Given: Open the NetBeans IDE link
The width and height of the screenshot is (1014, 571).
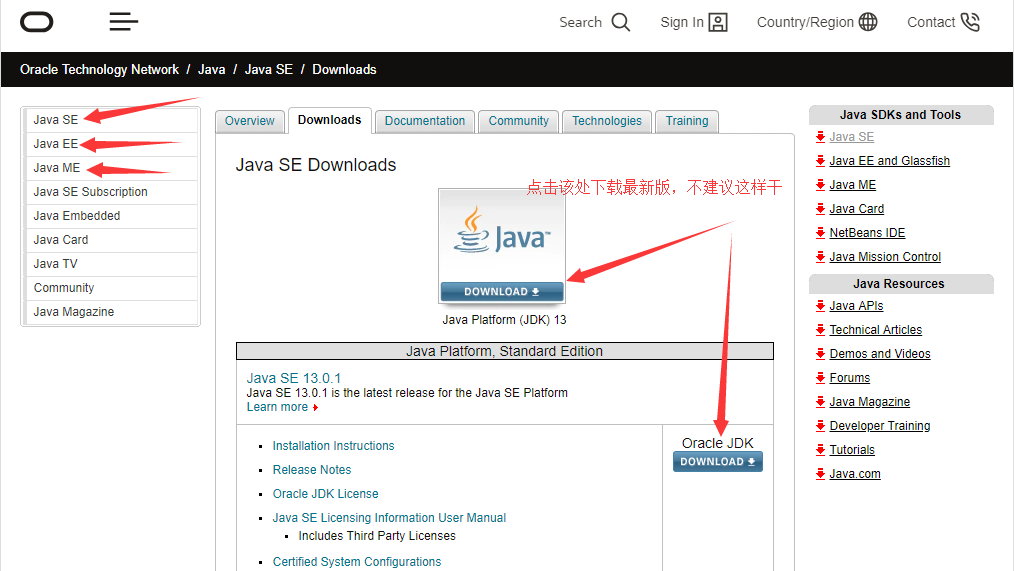Looking at the screenshot, I should 867,232.
